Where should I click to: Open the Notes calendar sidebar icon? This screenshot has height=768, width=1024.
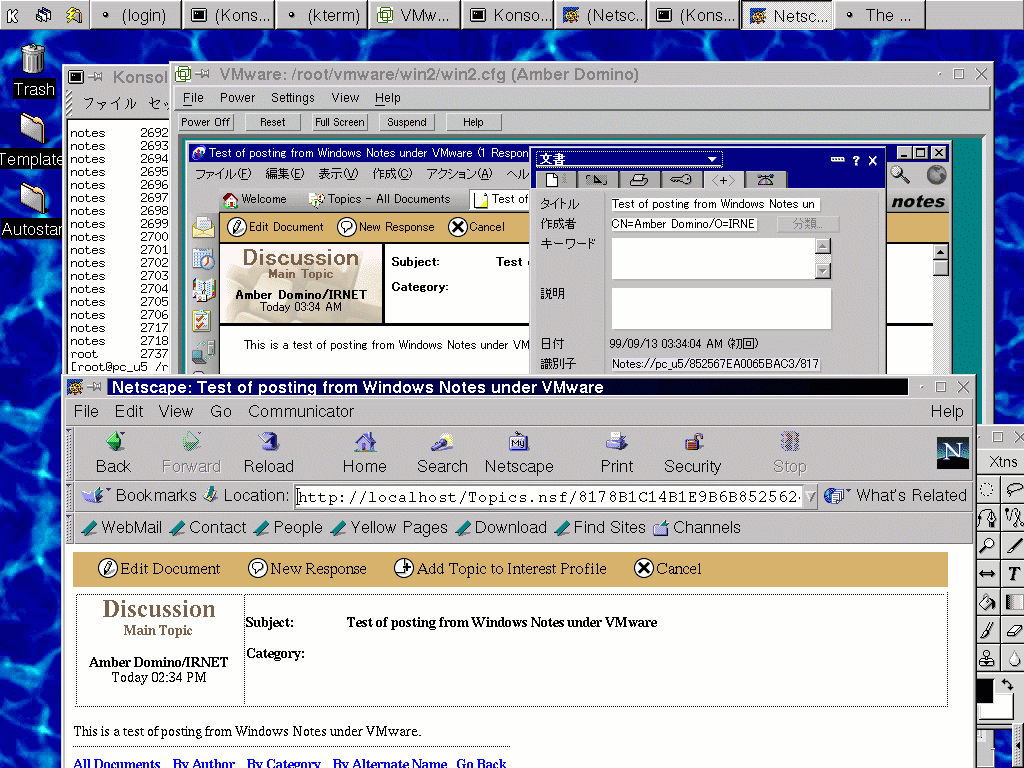pos(203,259)
